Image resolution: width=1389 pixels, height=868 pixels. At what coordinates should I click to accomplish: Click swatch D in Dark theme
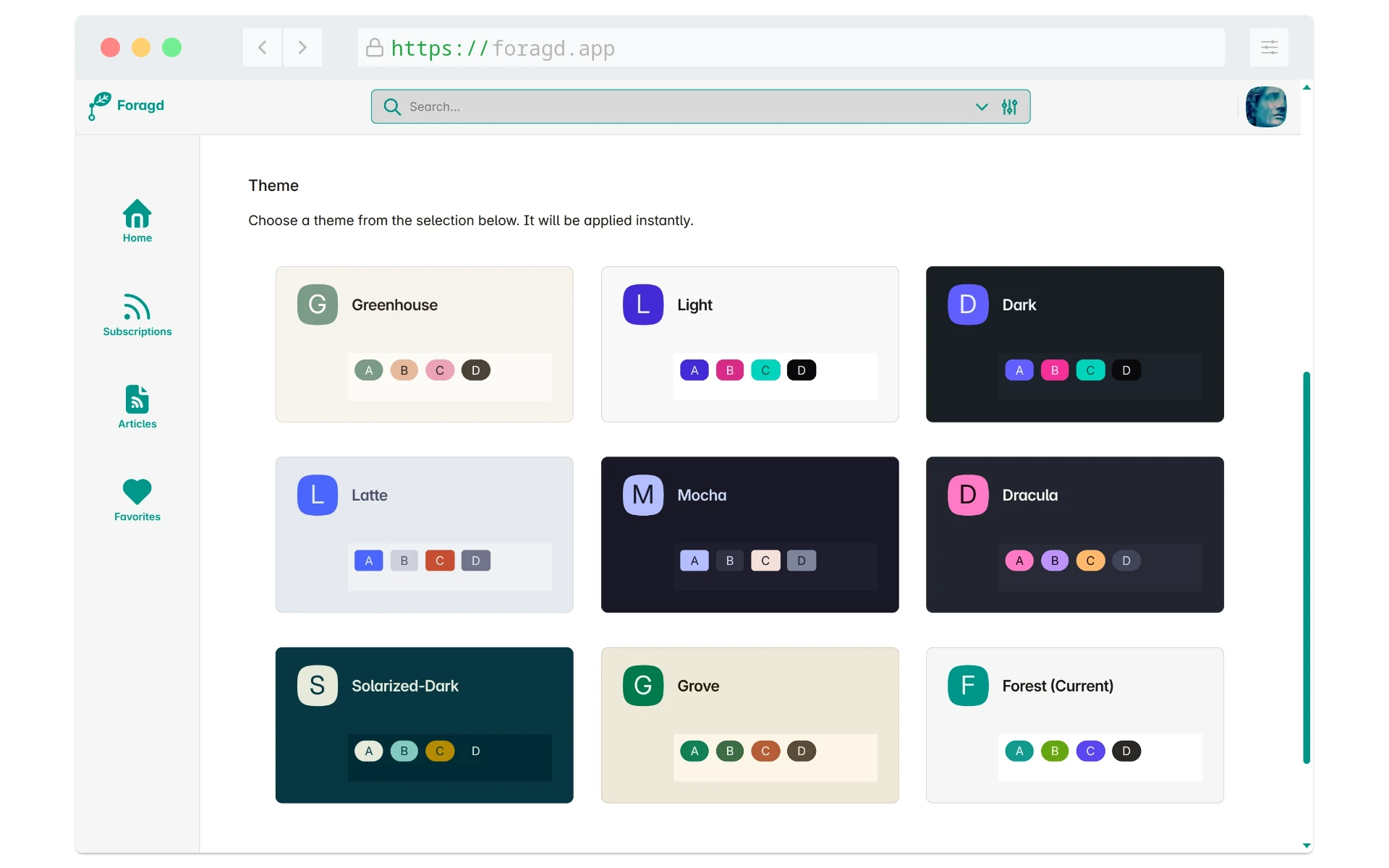click(1126, 370)
